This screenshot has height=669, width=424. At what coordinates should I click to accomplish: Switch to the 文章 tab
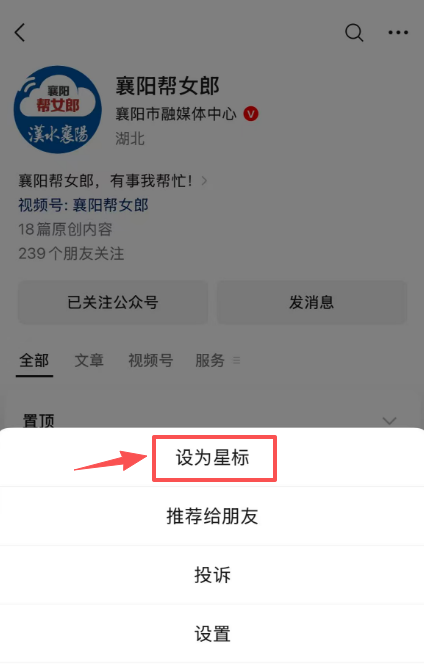coord(89,361)
